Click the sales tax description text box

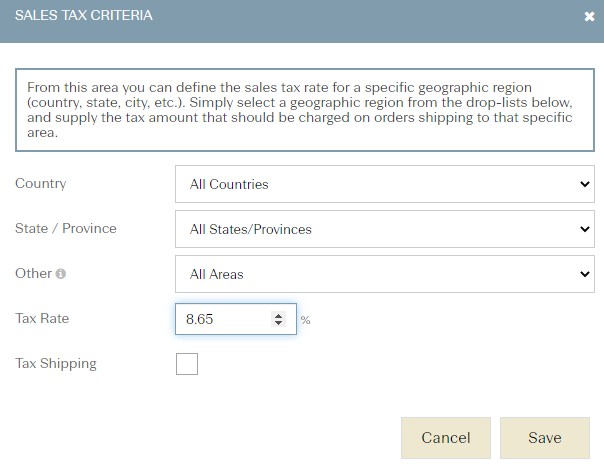(x=305, y=110)
